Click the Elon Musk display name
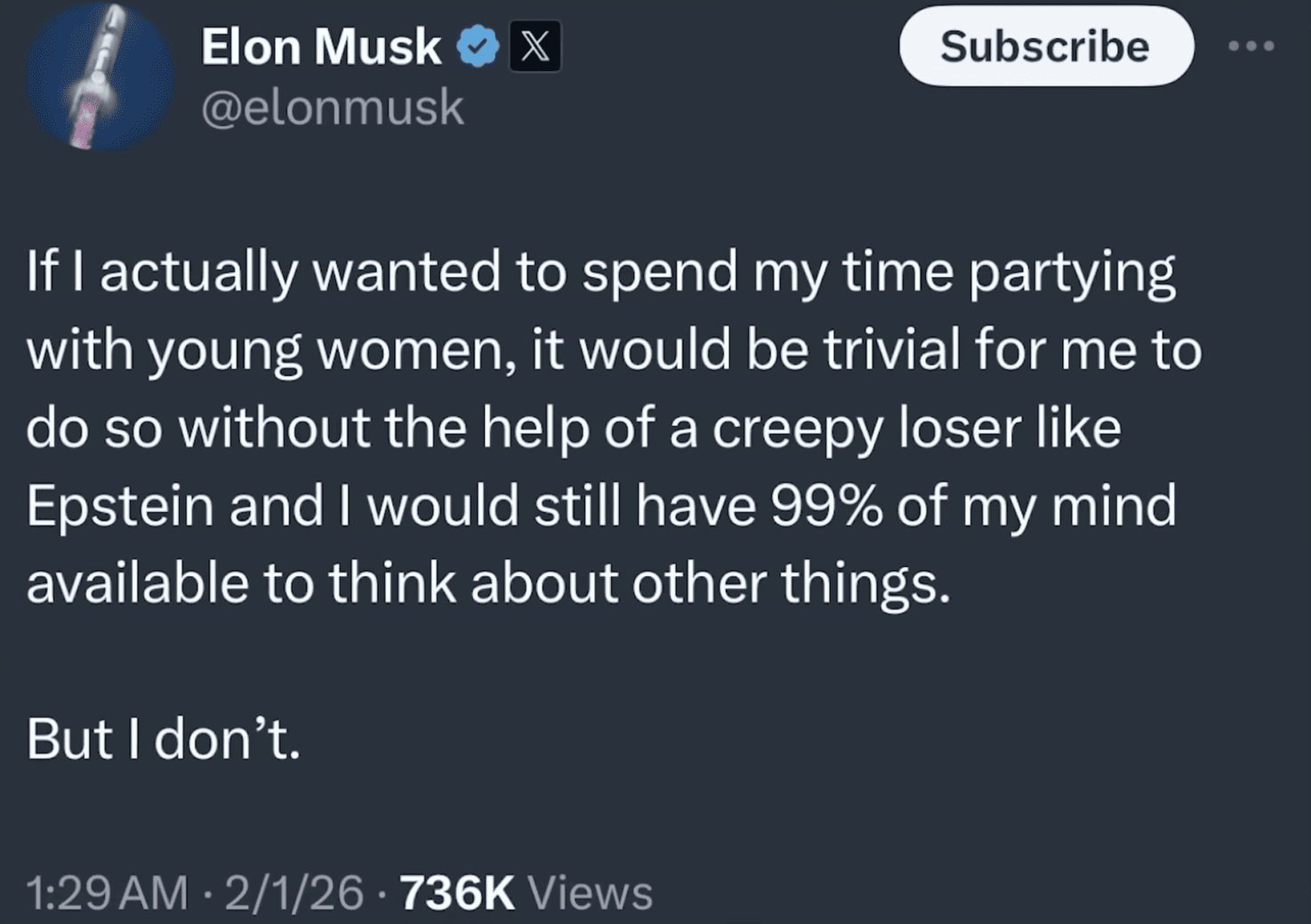Viewport: 1311px width, 924px height. [320, 46]
